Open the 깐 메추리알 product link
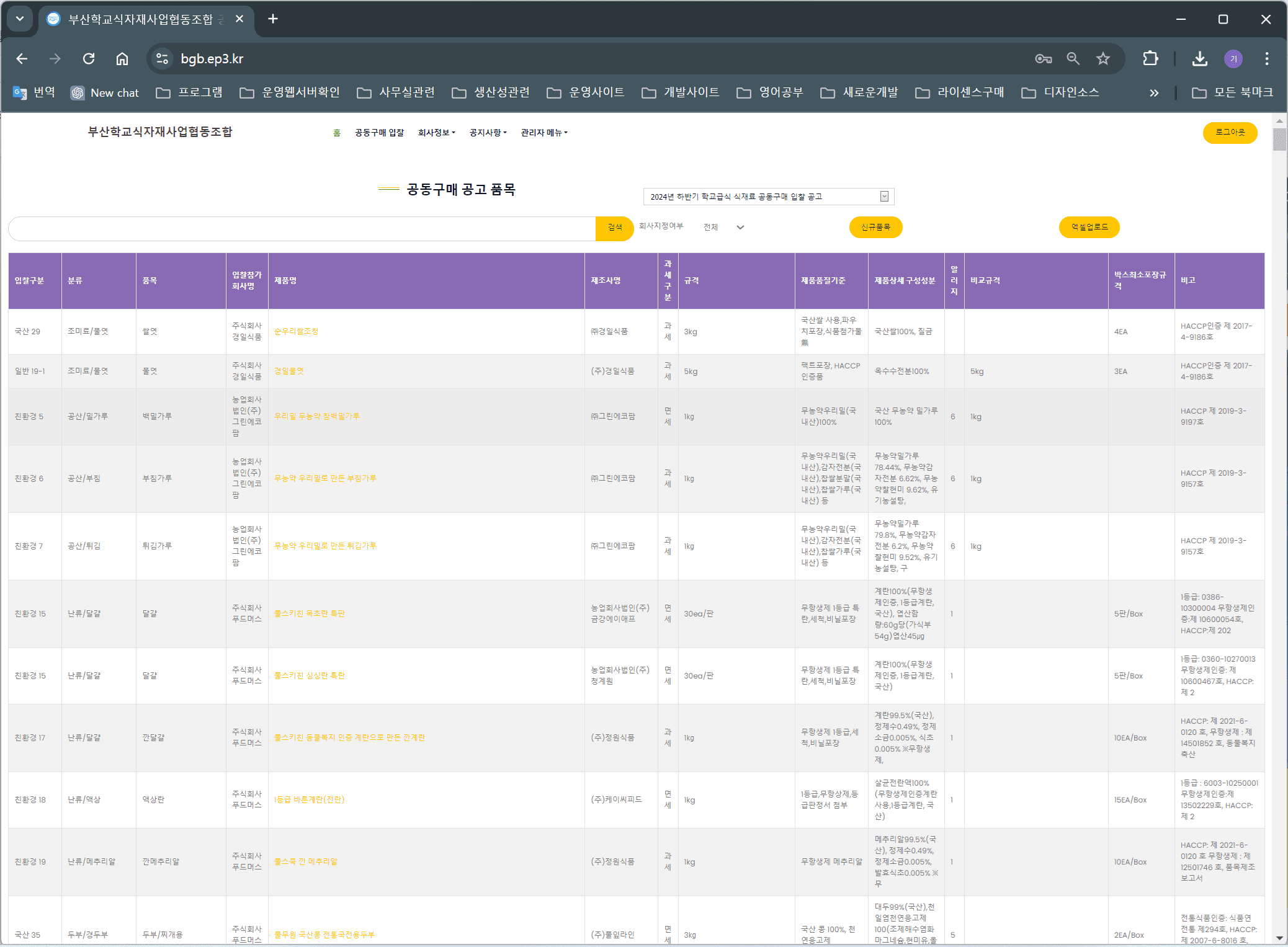The width and height of the screenshot is (1288, 947). pyautogui.click(x=306, y=862)
